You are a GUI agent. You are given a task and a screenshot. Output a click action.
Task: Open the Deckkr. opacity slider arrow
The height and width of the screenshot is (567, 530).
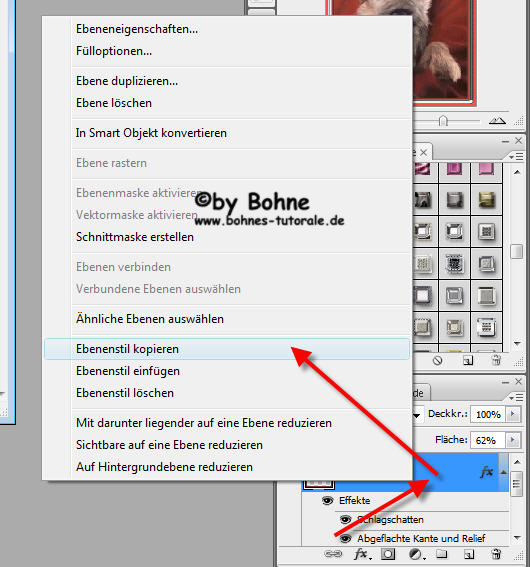pos(513,414)
